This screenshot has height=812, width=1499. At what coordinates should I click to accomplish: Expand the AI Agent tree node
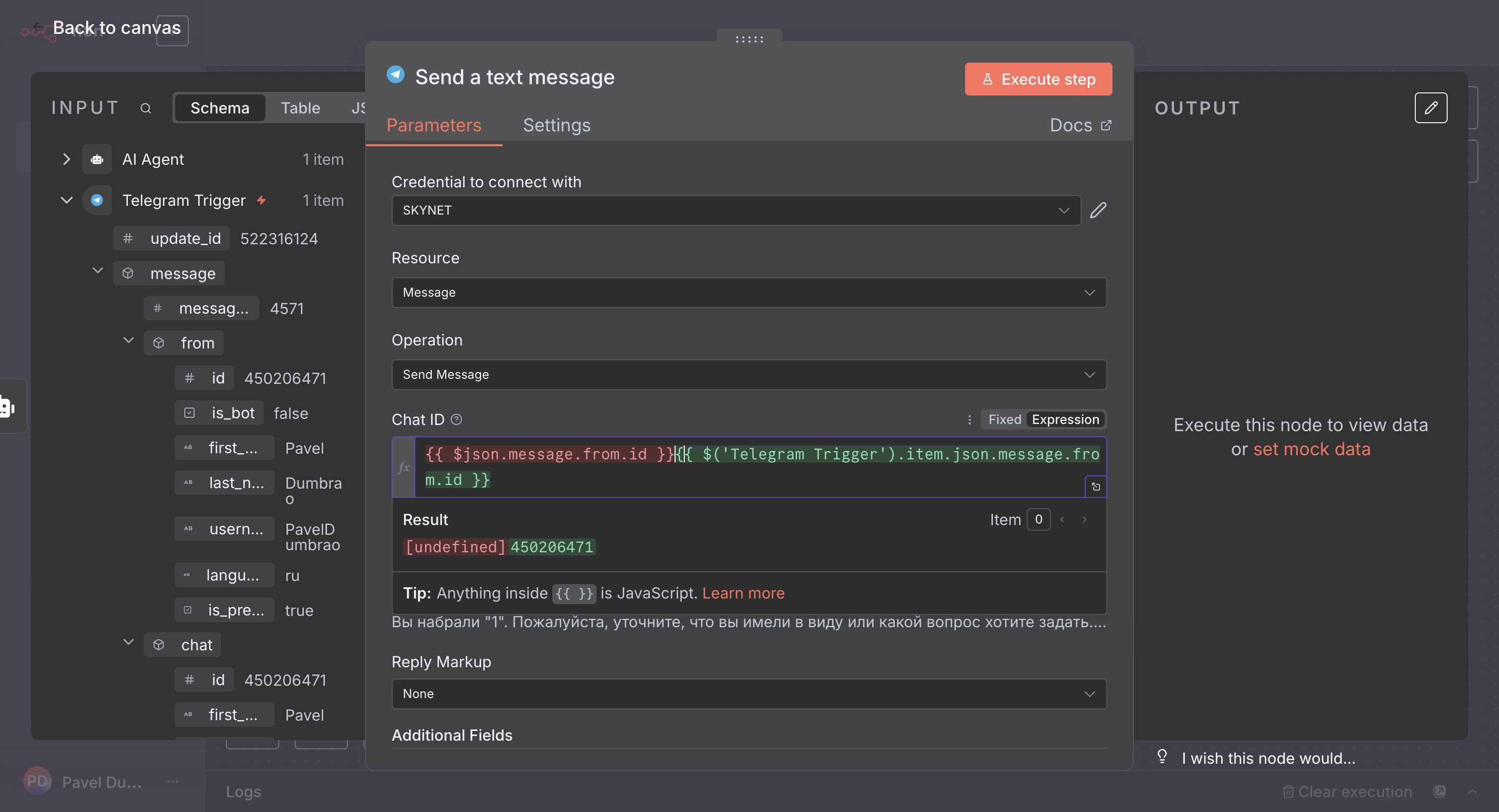tap(66, 160)
